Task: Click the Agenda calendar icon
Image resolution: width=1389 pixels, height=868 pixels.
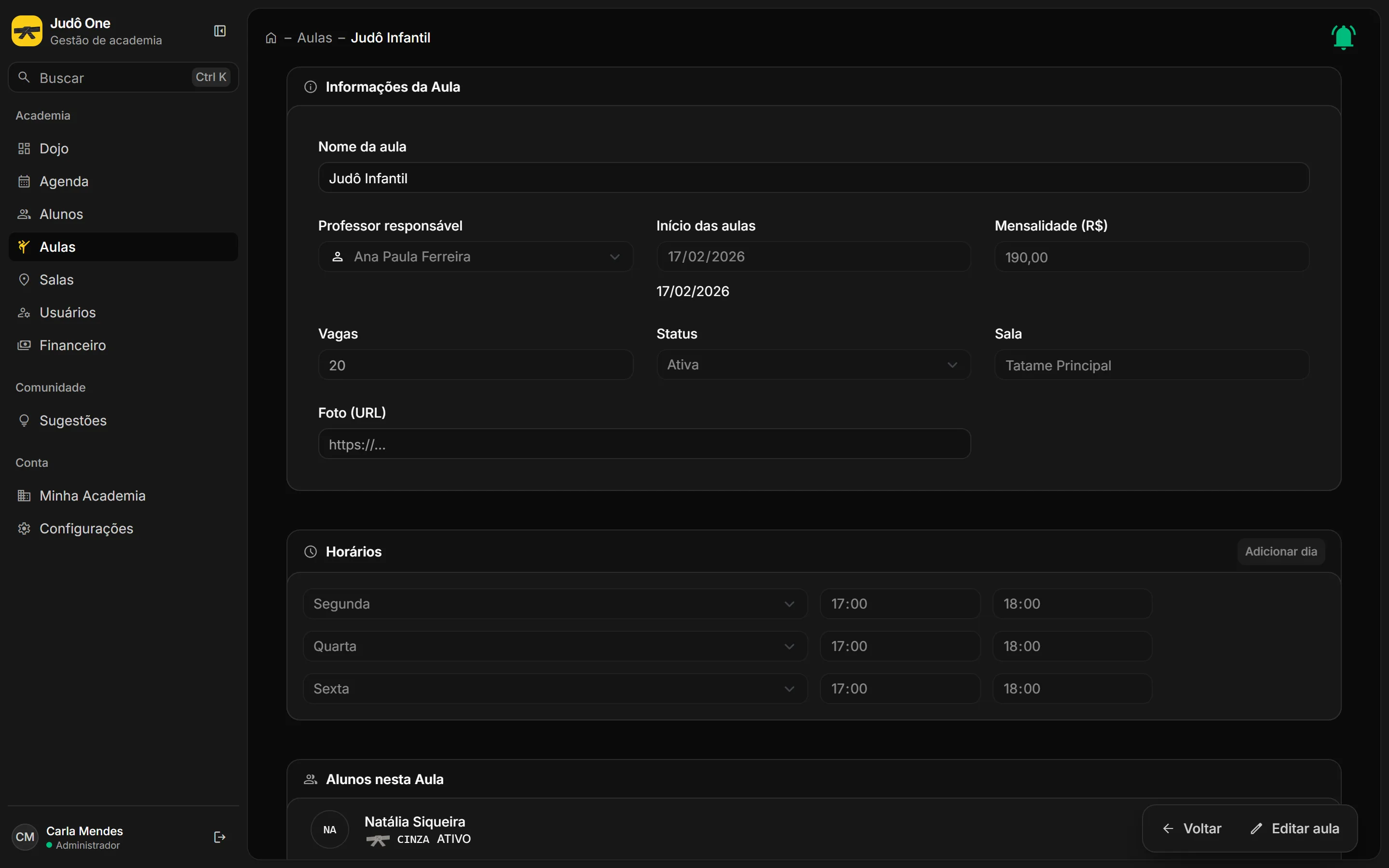Action: point(24,181)
